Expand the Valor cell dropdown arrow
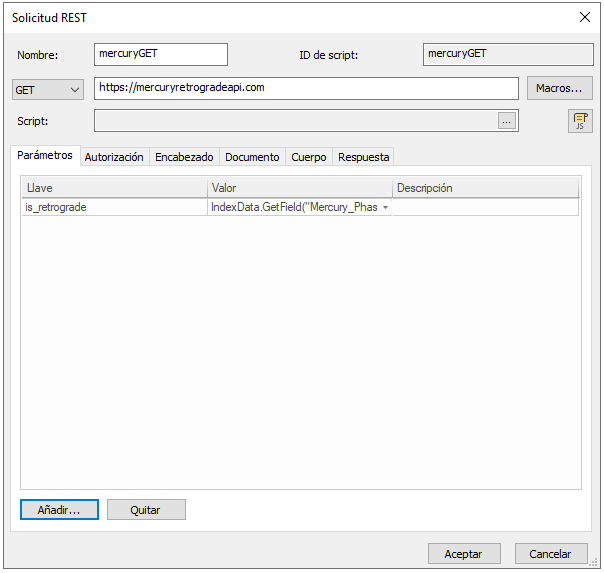 click(x=385, y=208)
